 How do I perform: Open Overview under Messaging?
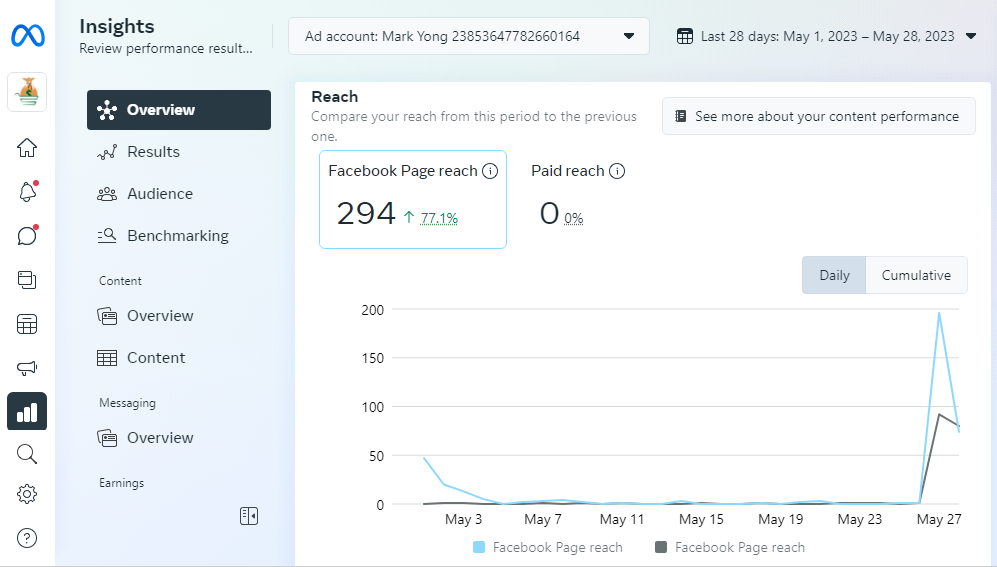point(179,438)
